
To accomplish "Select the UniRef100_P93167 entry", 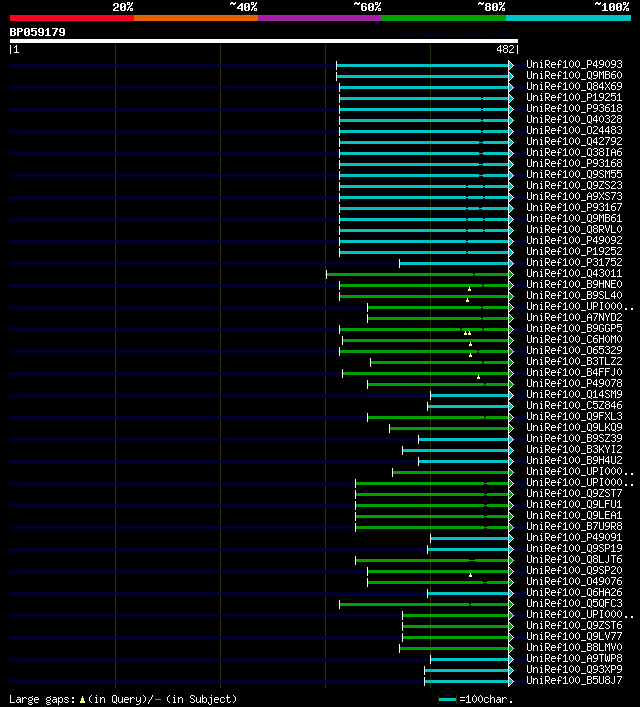I will pos(574,207).
